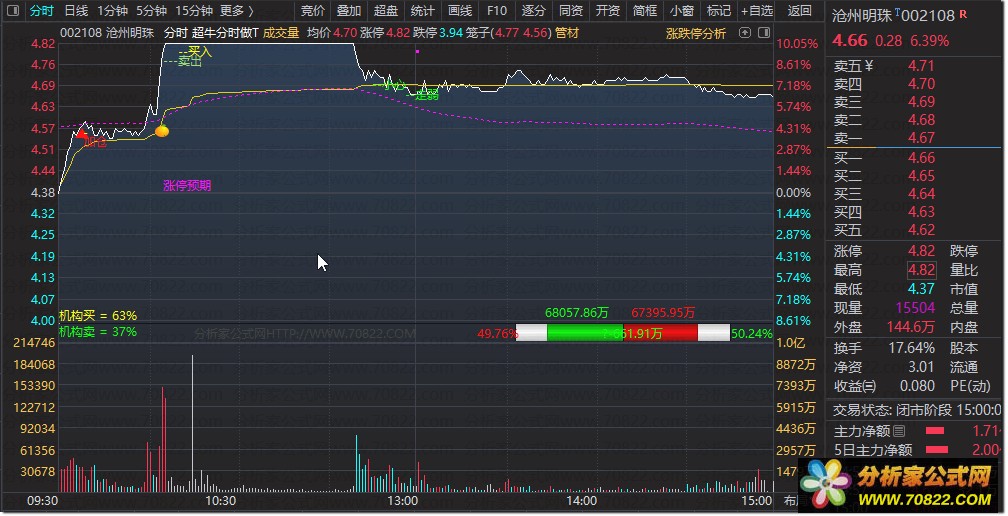Toggle the right panel layout icon

tap(764, 32)
